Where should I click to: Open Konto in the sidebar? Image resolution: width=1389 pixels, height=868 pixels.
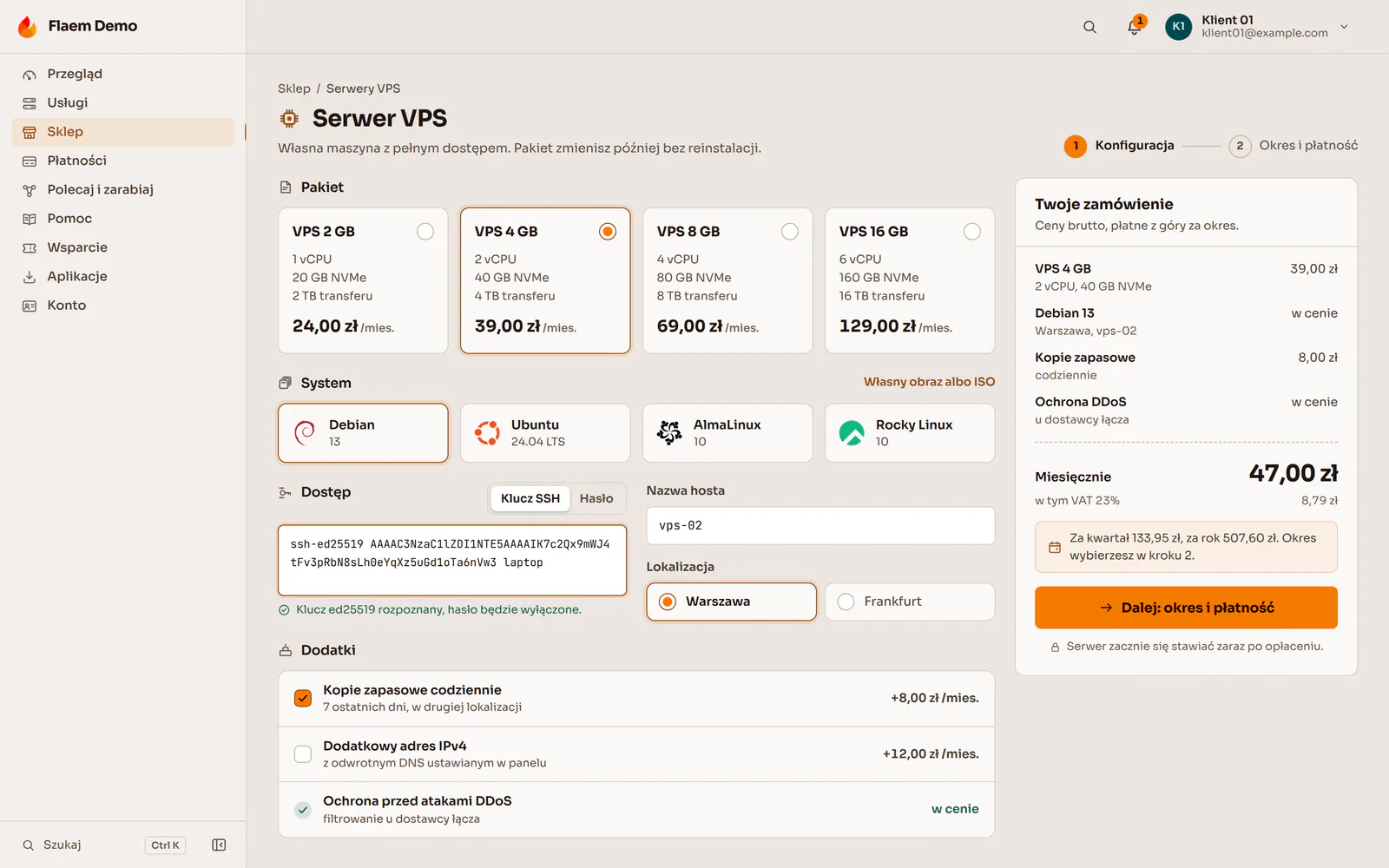[x=123, y=306]
